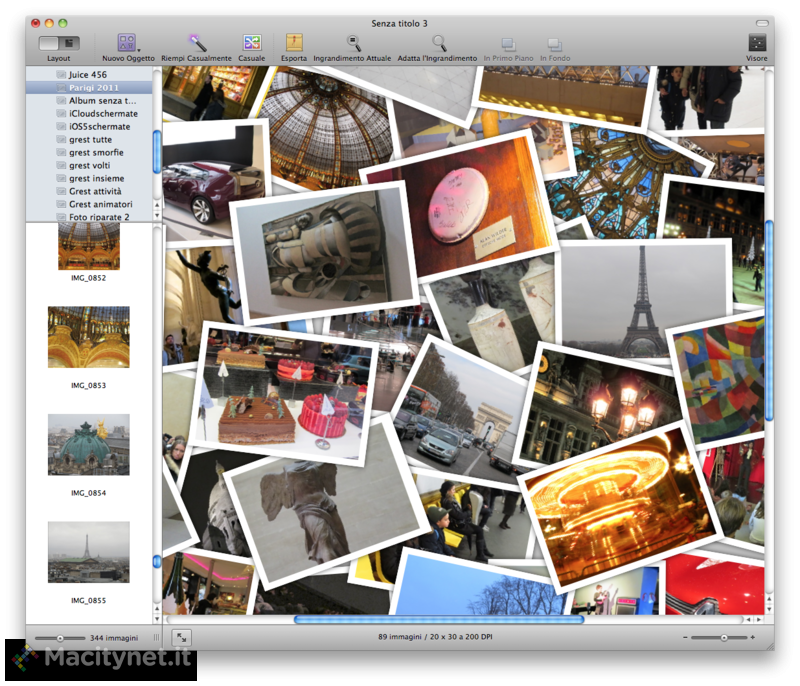The image size is (800, 686).
Task: Click the Senza titolo 3 window title
Action: (399, 23)
